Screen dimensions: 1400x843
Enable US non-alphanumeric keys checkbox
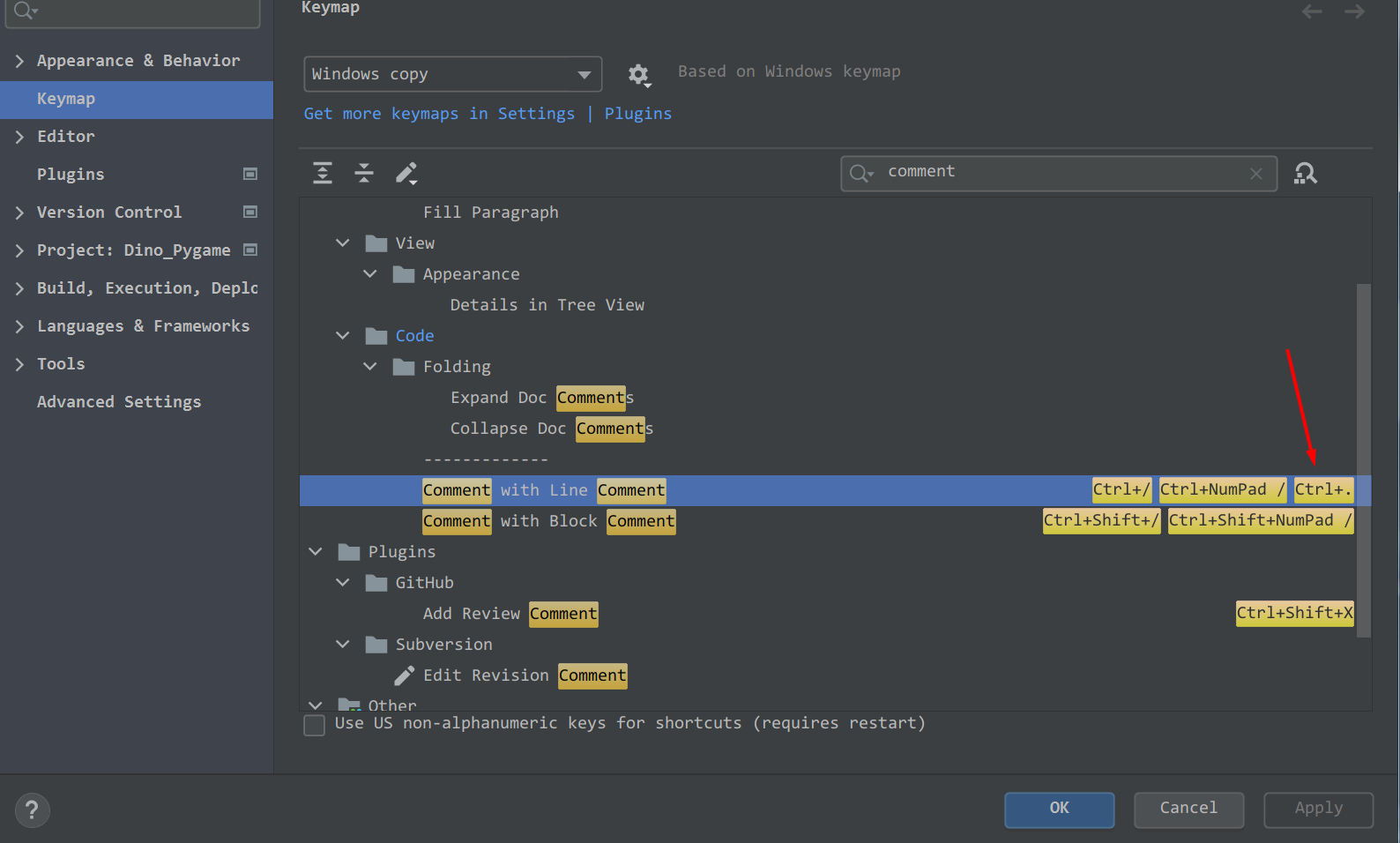click(x=314, y=725)
